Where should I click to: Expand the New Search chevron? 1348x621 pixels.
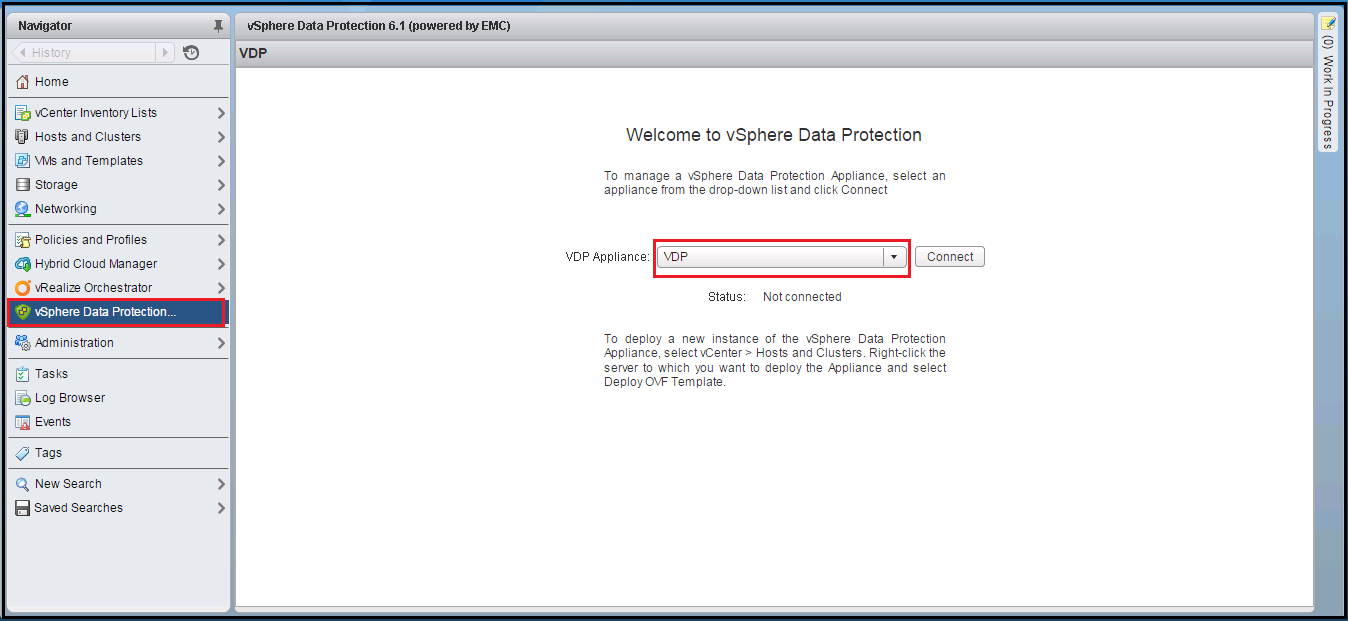[x=221, y=484]
